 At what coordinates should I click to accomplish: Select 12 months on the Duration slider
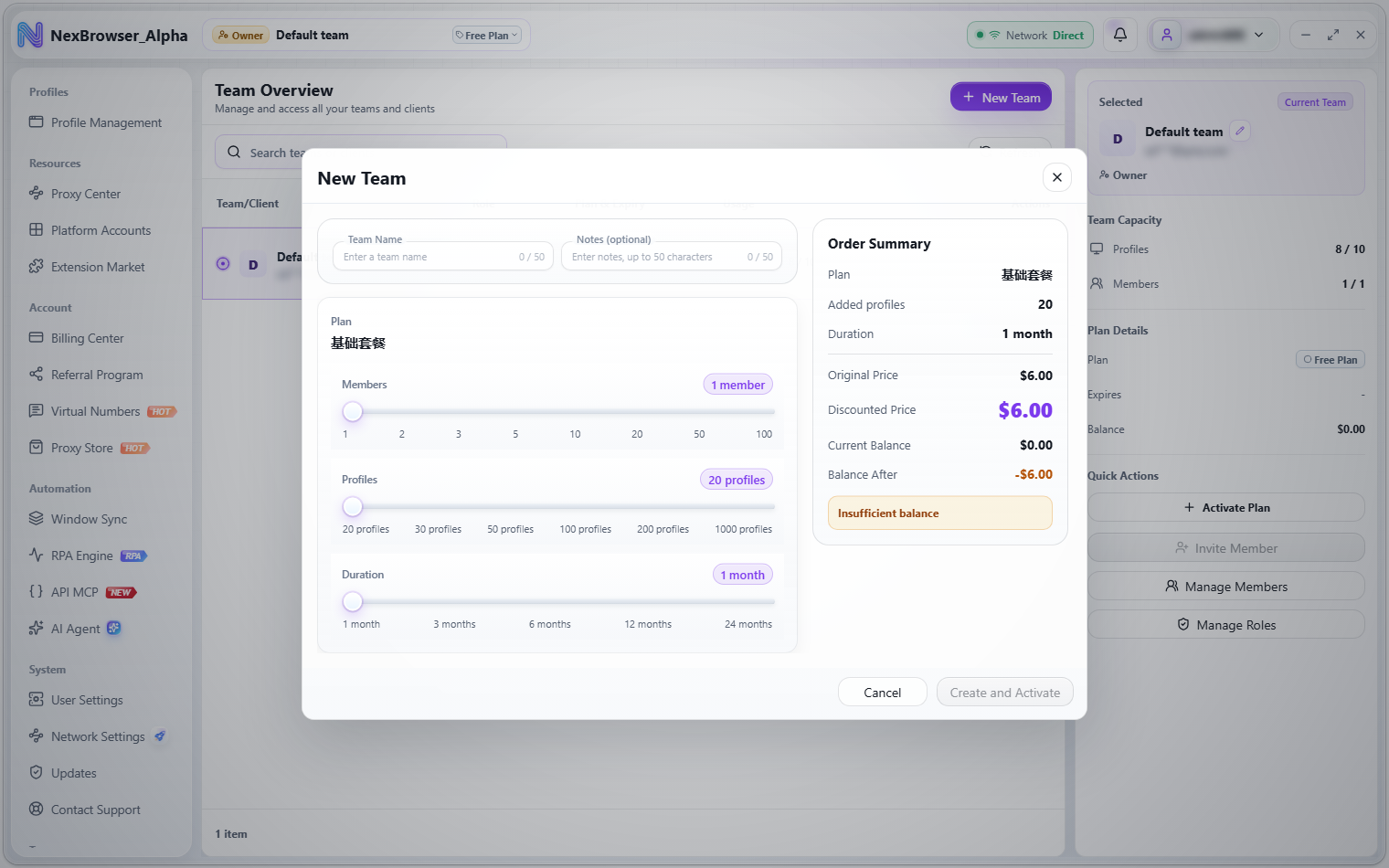648,602
